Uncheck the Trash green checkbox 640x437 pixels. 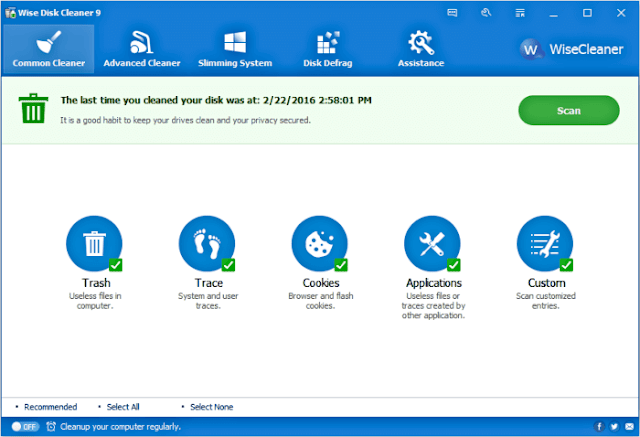click(x=116, y=265)
